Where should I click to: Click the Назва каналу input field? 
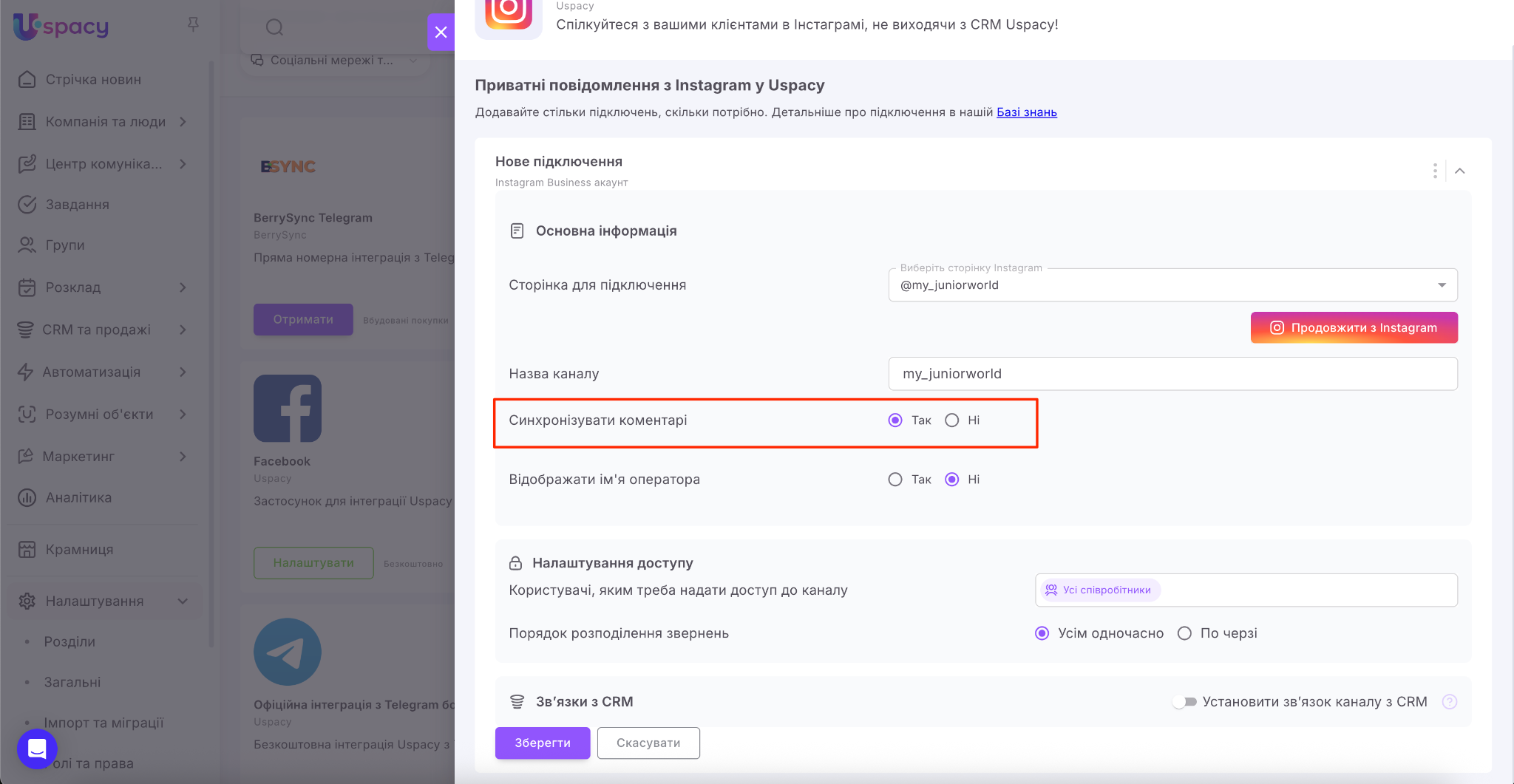(1172, 374)
